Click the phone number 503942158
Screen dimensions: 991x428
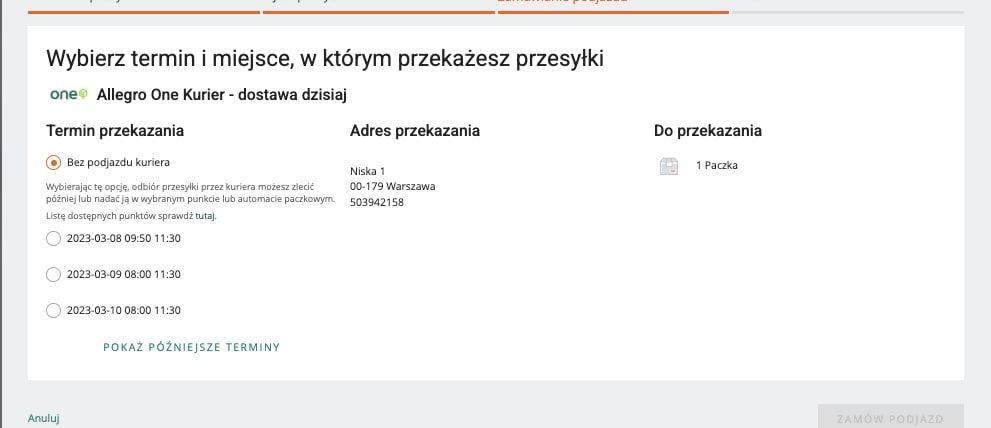[x=377, y=202]
